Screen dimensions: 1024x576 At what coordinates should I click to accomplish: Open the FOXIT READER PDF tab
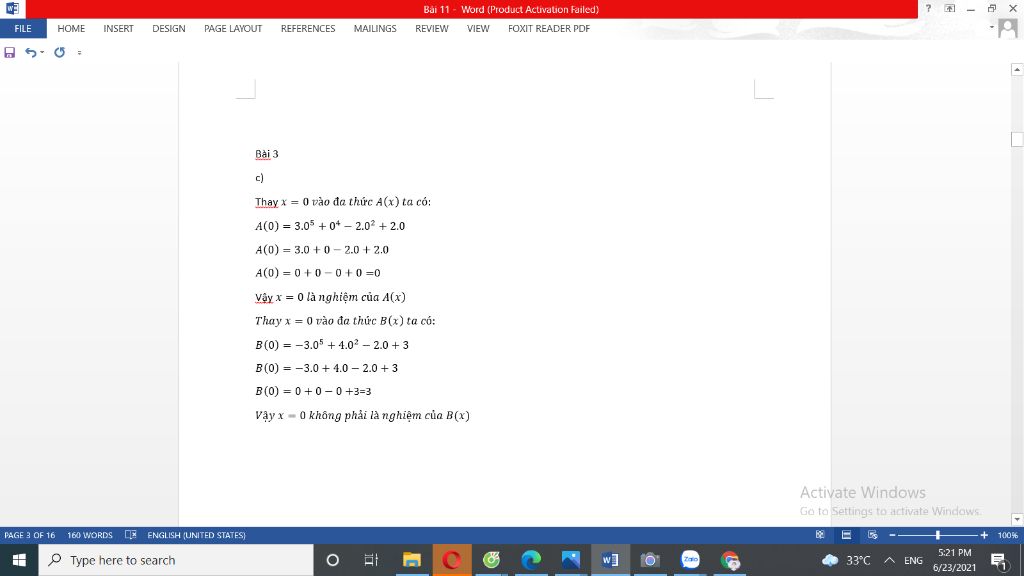point(549,29)
